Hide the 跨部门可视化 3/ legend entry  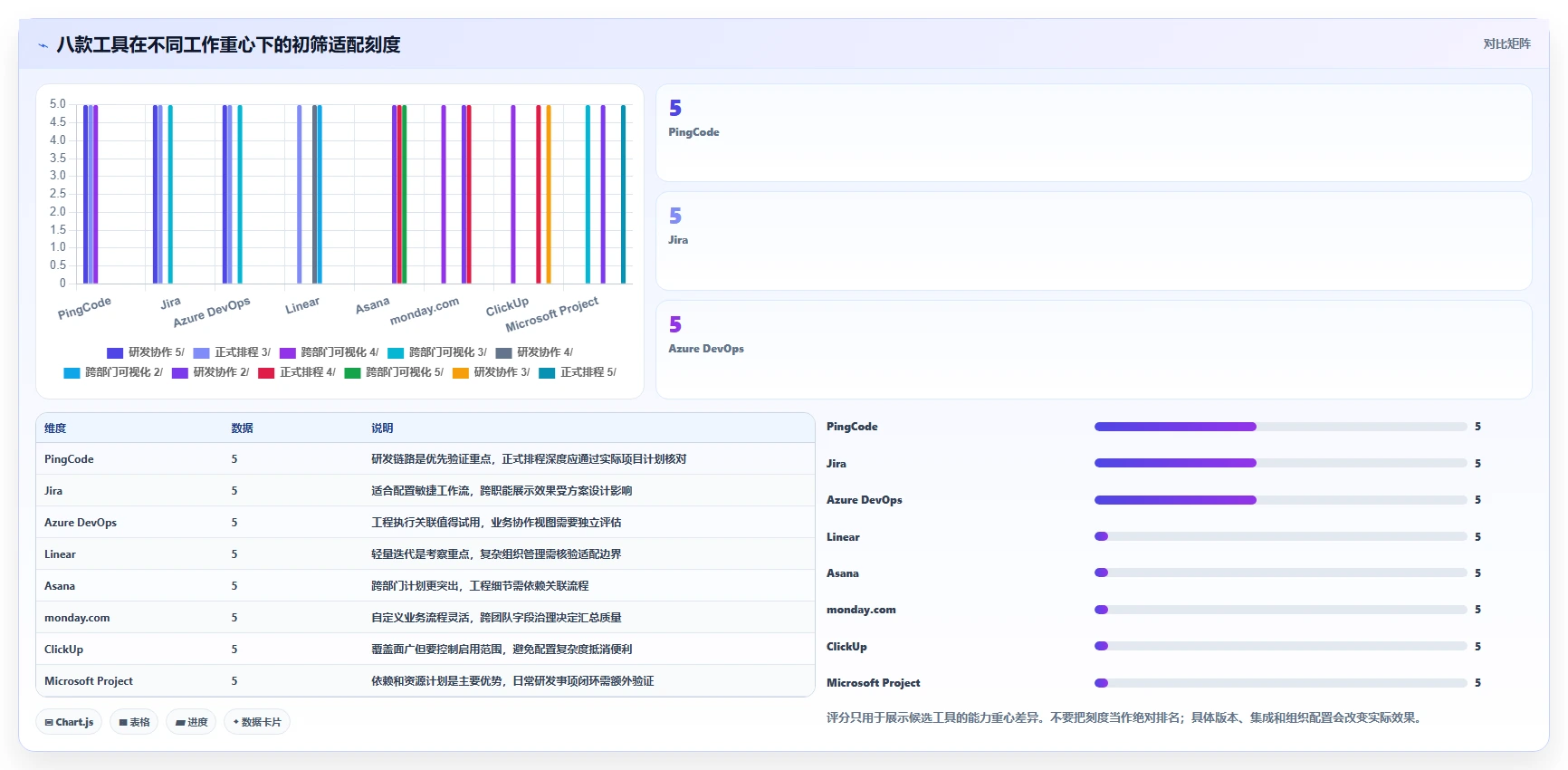[x=437, y=352]
